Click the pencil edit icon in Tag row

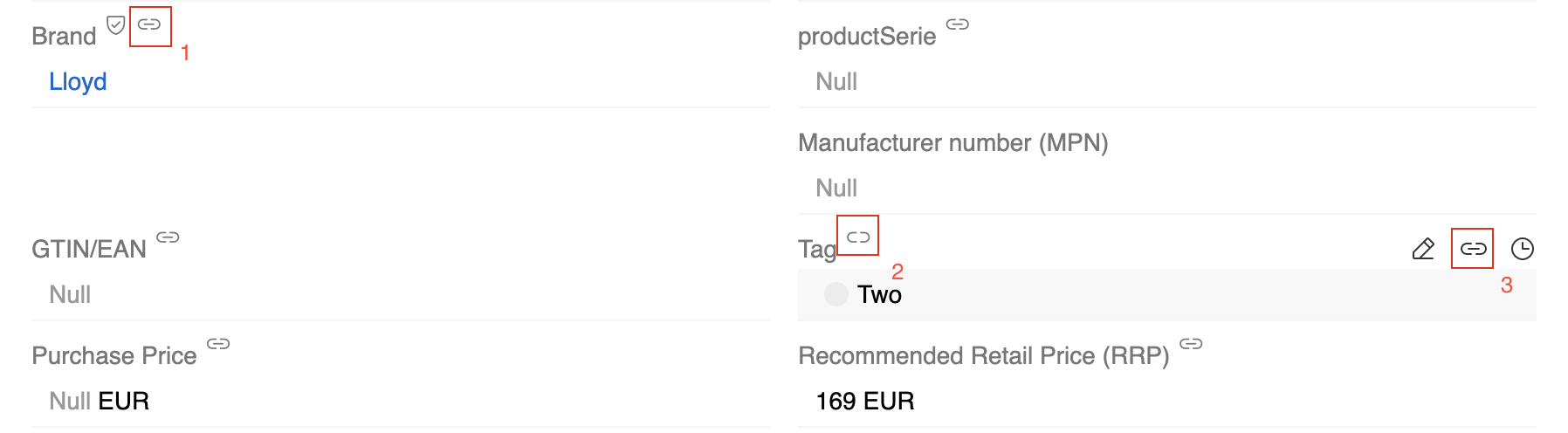tap(1423, 249)
